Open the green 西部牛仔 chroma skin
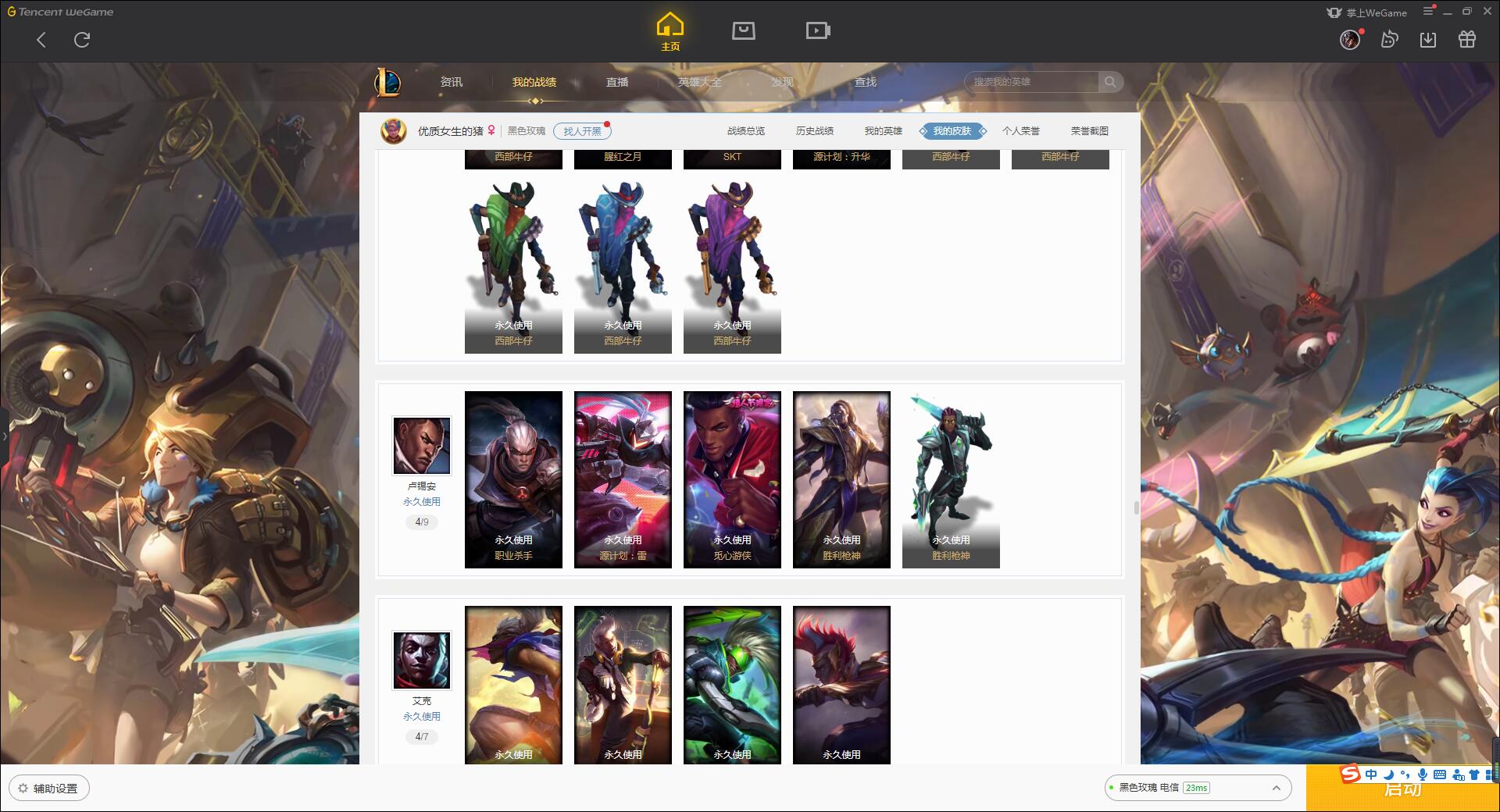 pyautogui.click(x=513, y=266)
